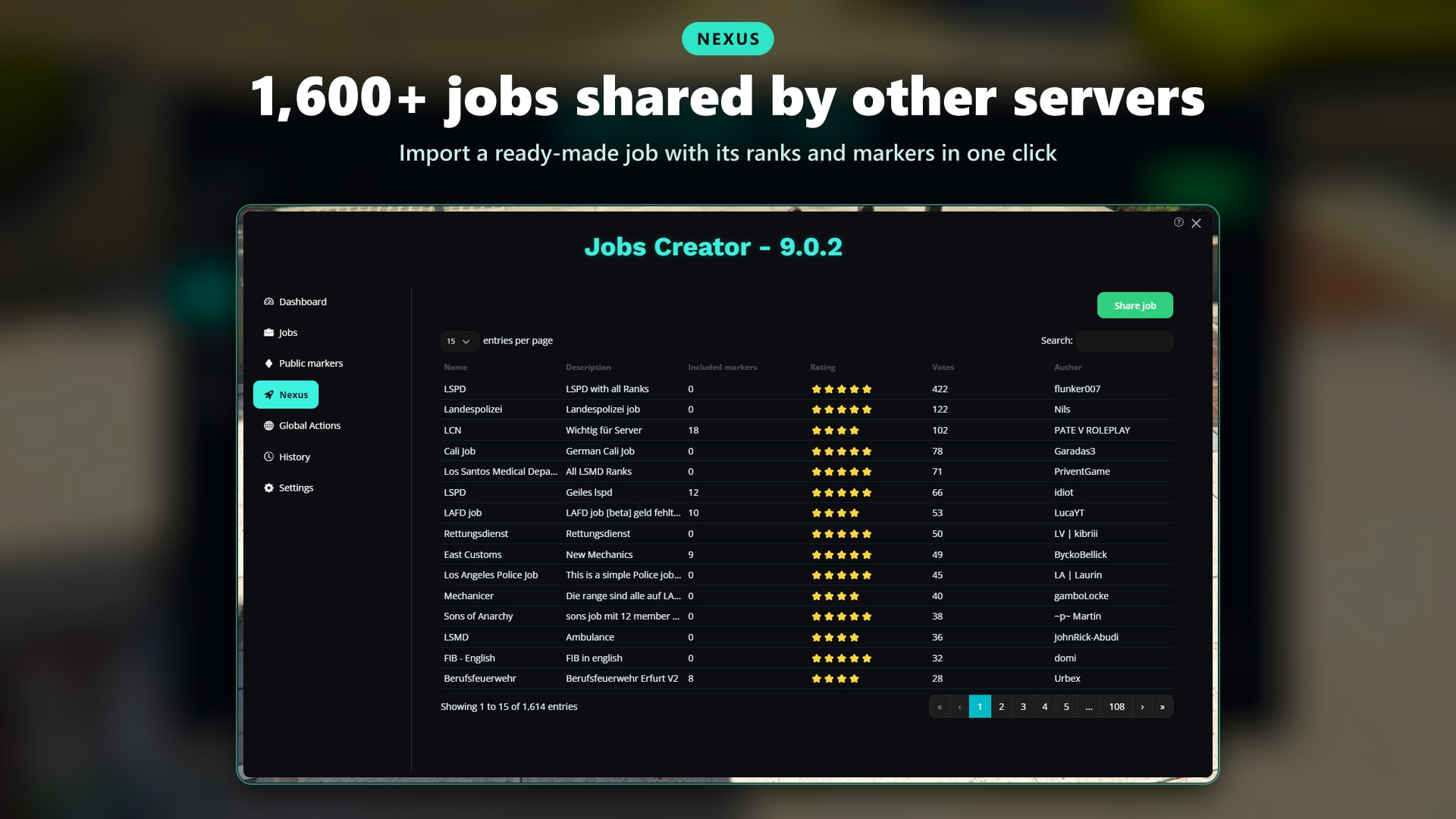Select the Landespolizei job row
Viewport: 1456px width, 819px height.
point(807,409)
